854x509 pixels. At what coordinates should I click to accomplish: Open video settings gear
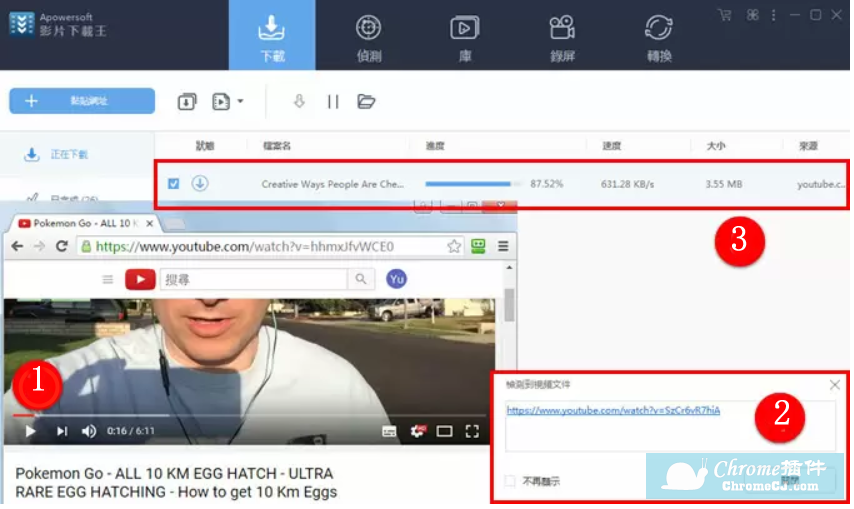point(418,432)
